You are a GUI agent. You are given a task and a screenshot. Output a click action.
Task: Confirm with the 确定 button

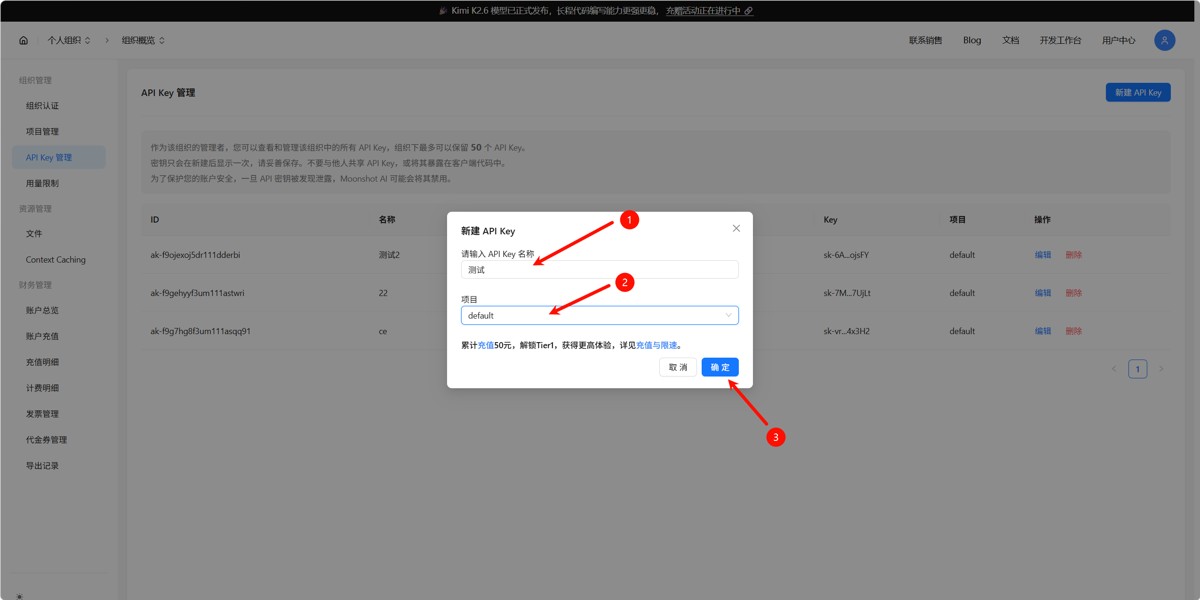(x=720, y=367)
